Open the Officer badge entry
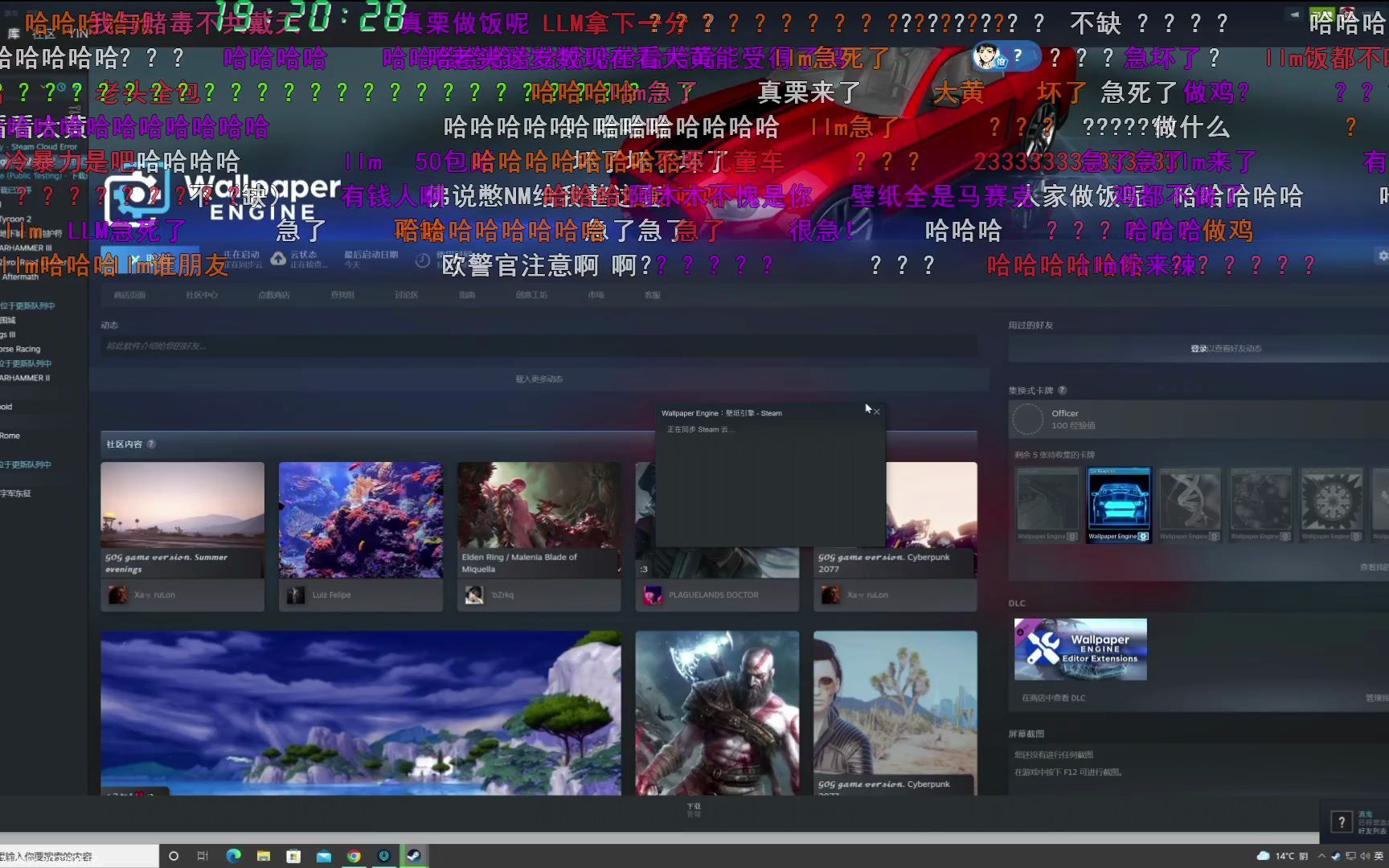 [1198, 419]
